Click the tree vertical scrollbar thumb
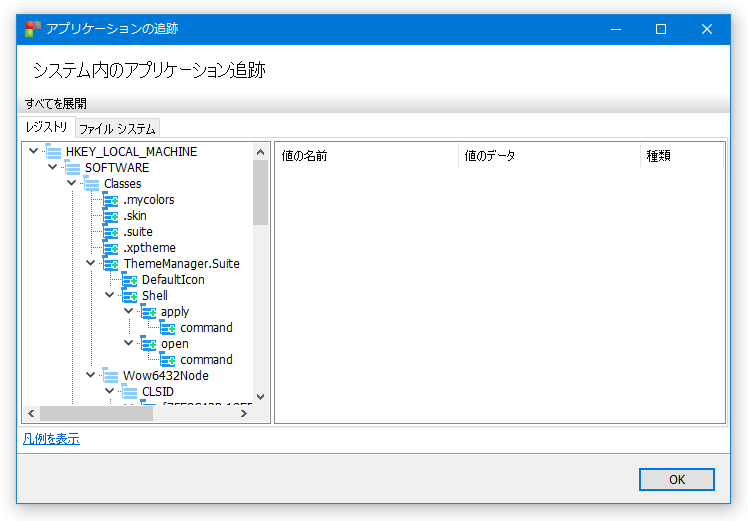The height and width of the screenshot is (521, 748). (260, 192)
